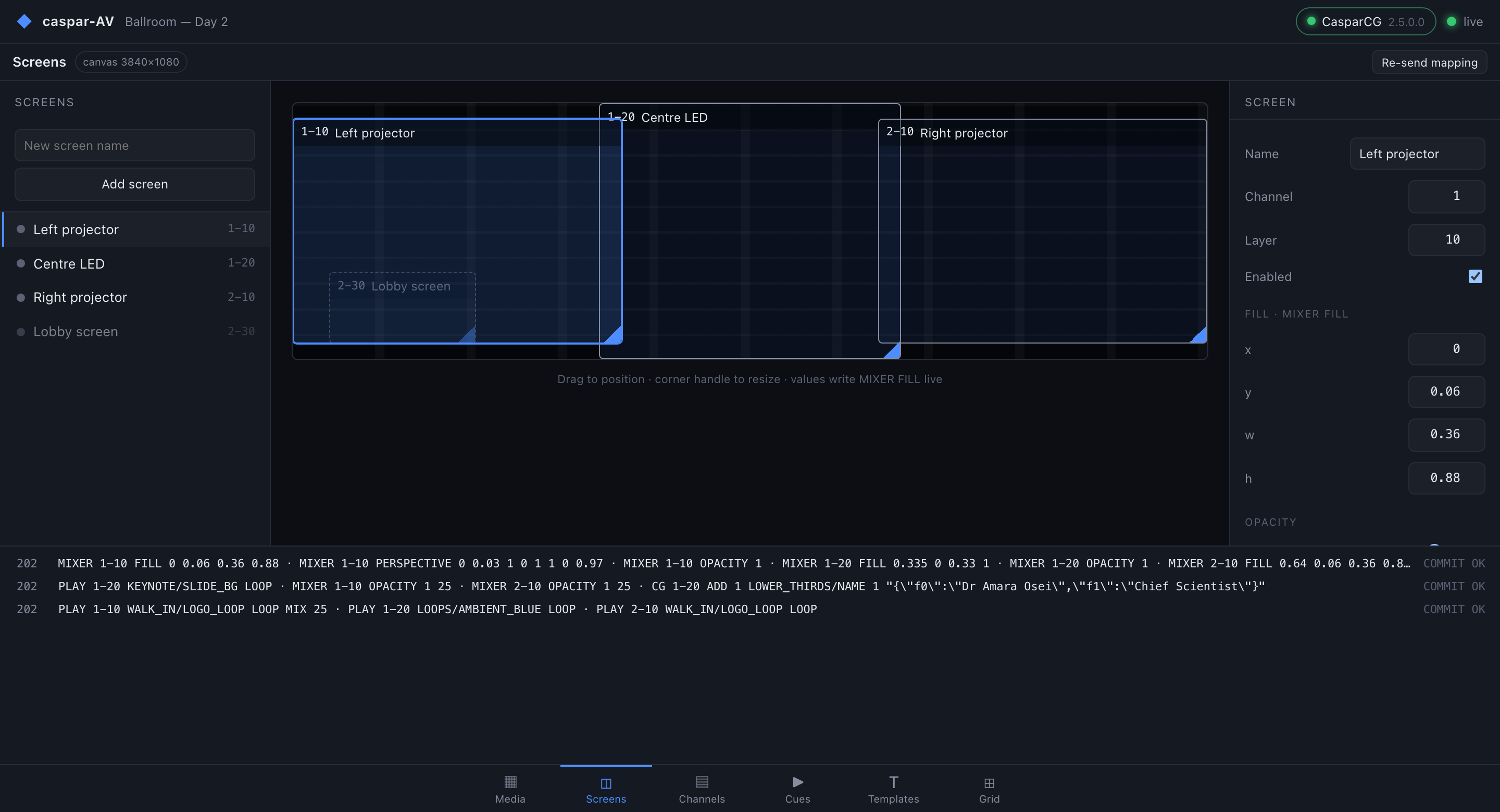Click the w fill value field
The image size is (1500, 812).
coord(1446,435)
